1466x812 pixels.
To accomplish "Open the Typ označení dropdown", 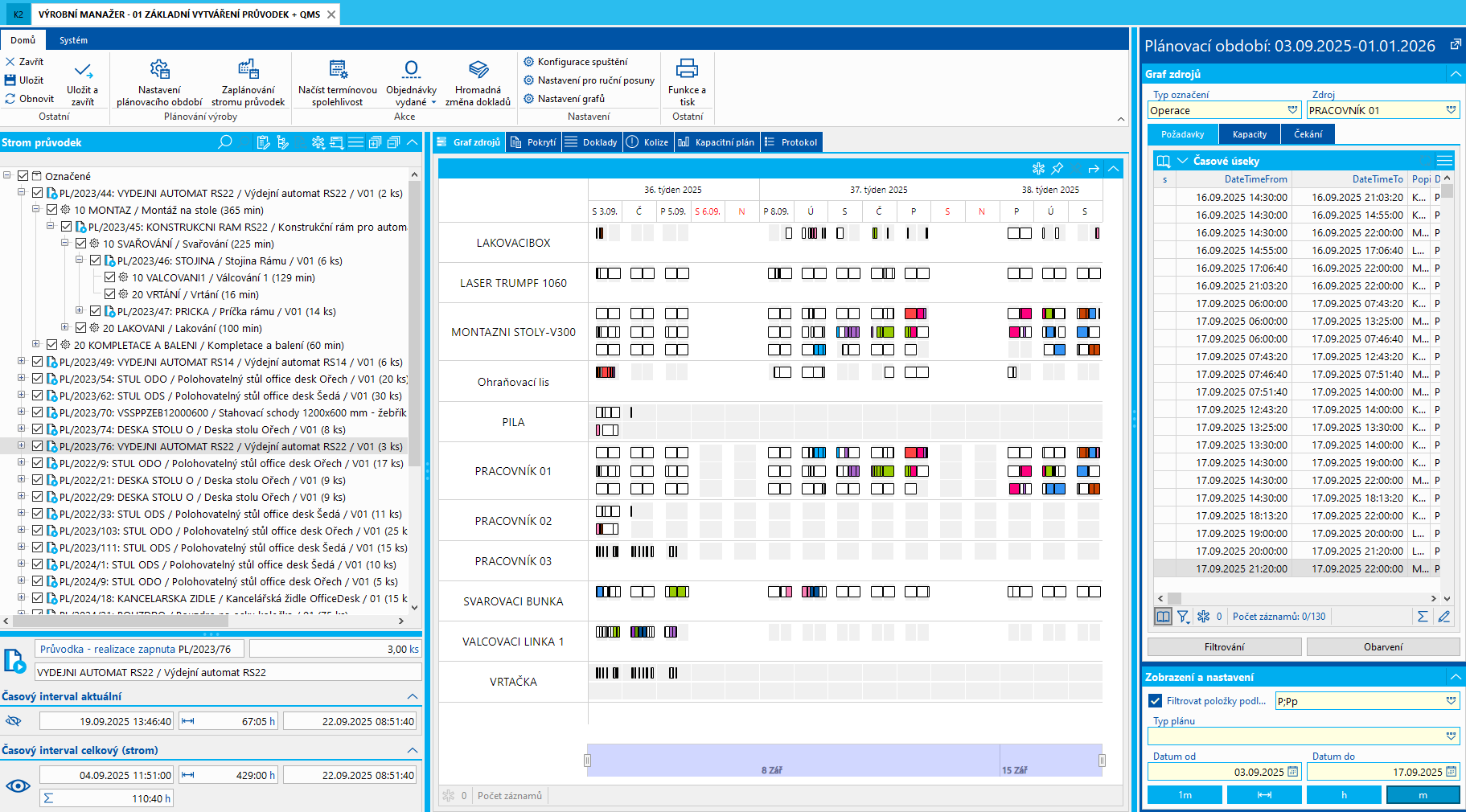I will (x=1293, y=110).
